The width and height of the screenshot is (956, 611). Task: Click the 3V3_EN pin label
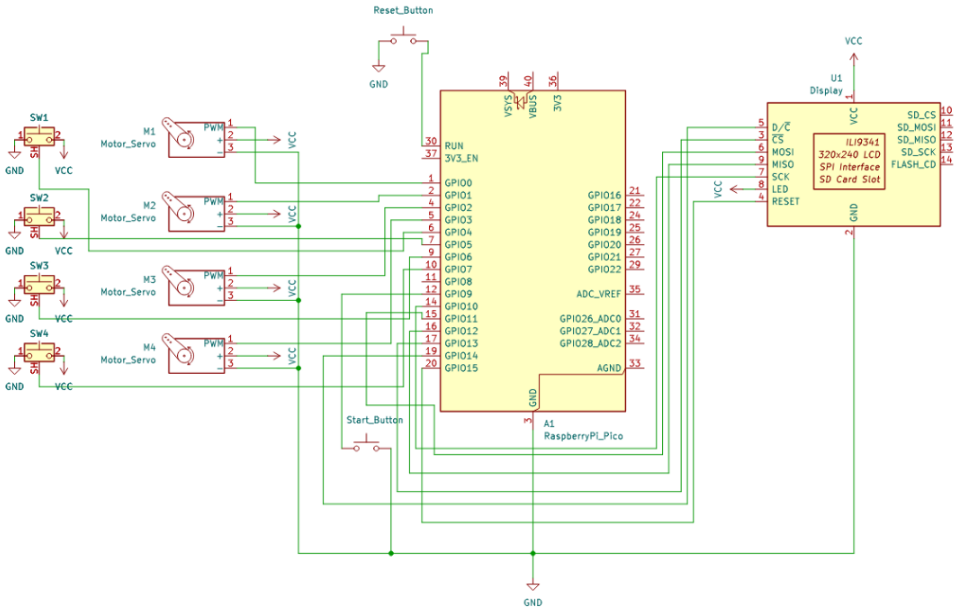(x=462, y=159)
